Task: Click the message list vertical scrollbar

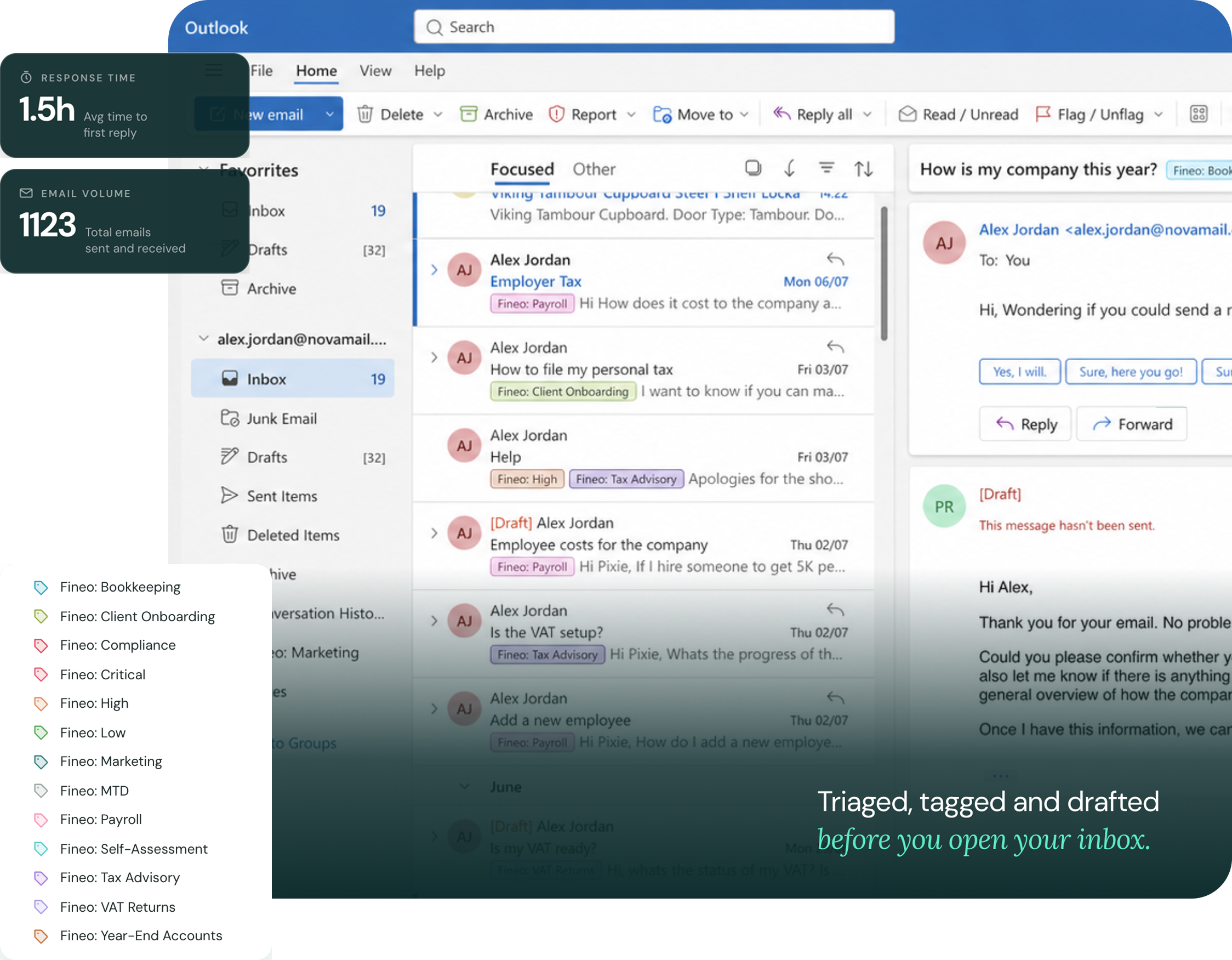Action: click(x=884, y=274)
